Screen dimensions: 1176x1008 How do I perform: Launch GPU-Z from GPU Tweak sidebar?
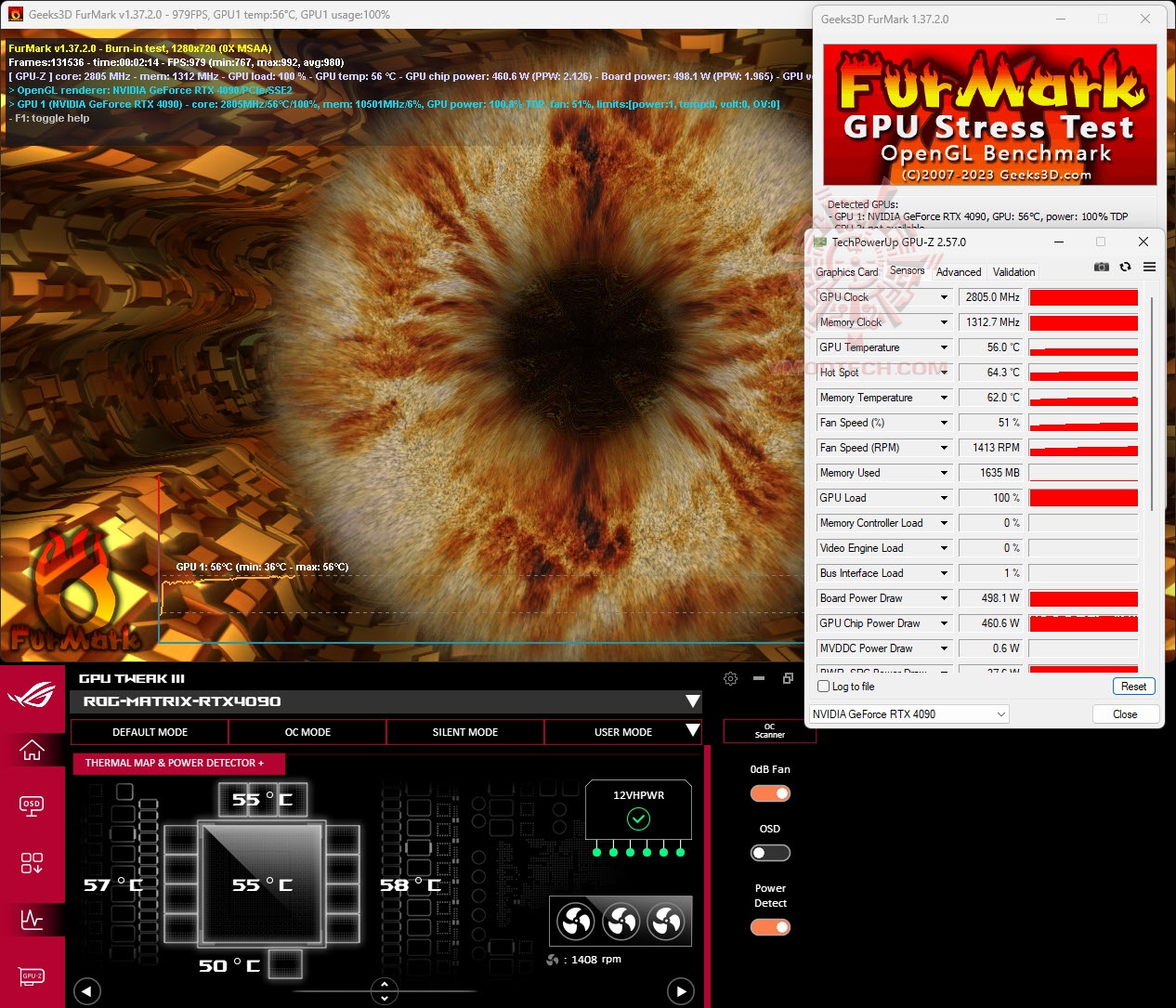[32, 976]
